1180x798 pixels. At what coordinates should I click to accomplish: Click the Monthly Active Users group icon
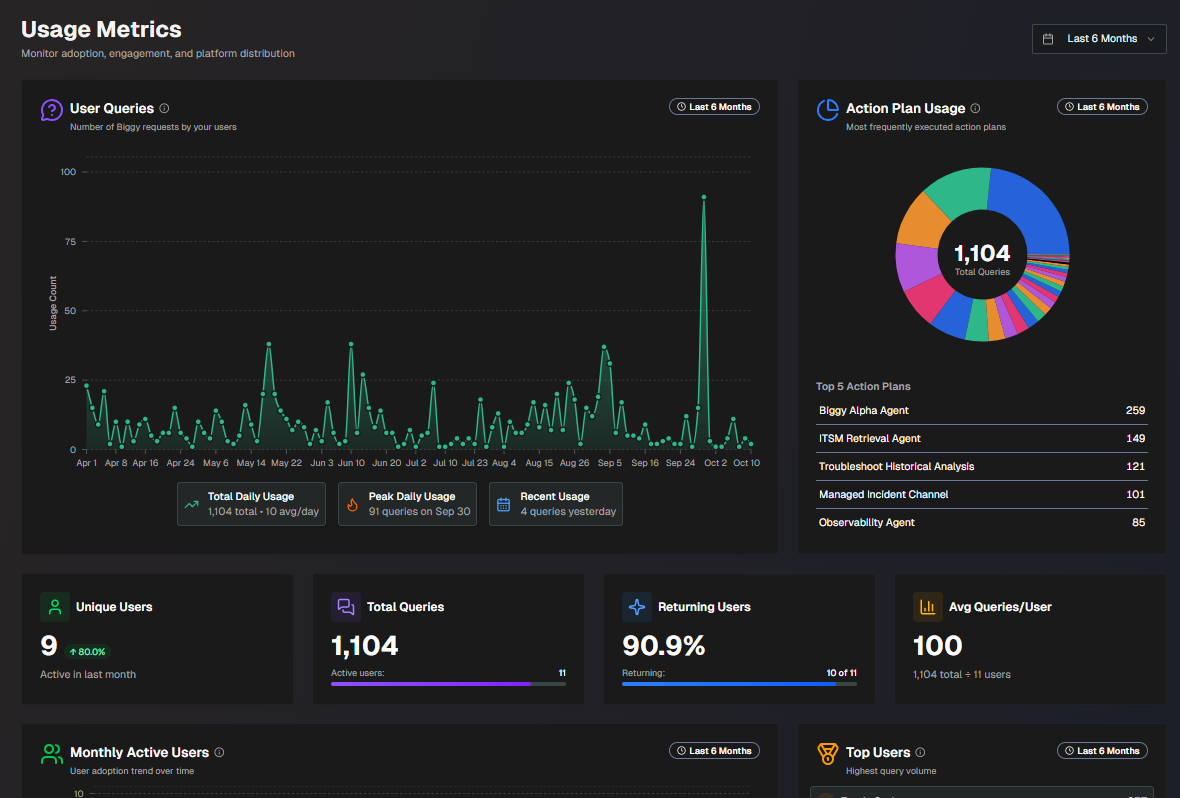coord(51,753)
